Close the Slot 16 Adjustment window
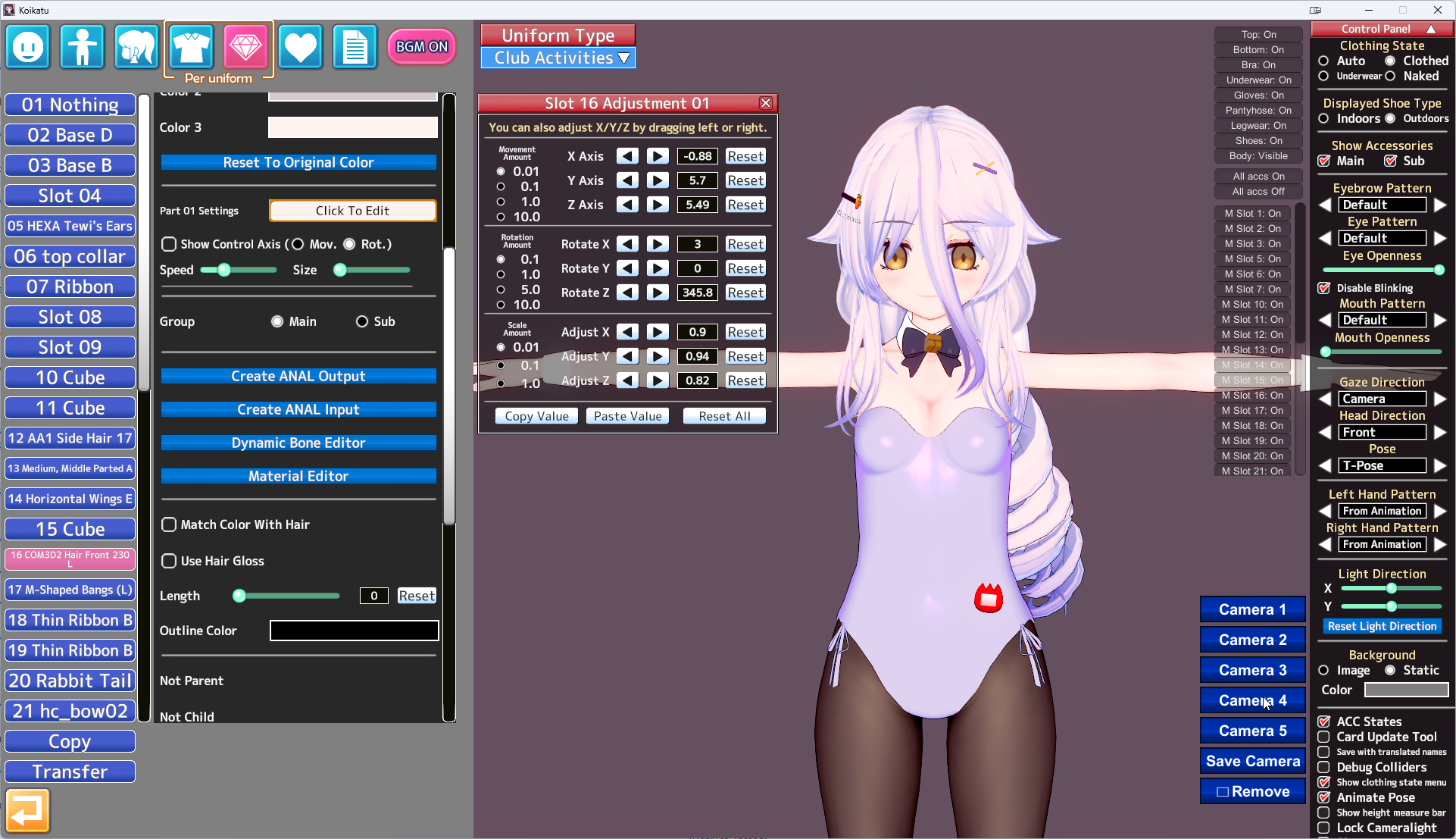This screenshot has height=839, width=1456. [766, 103]
